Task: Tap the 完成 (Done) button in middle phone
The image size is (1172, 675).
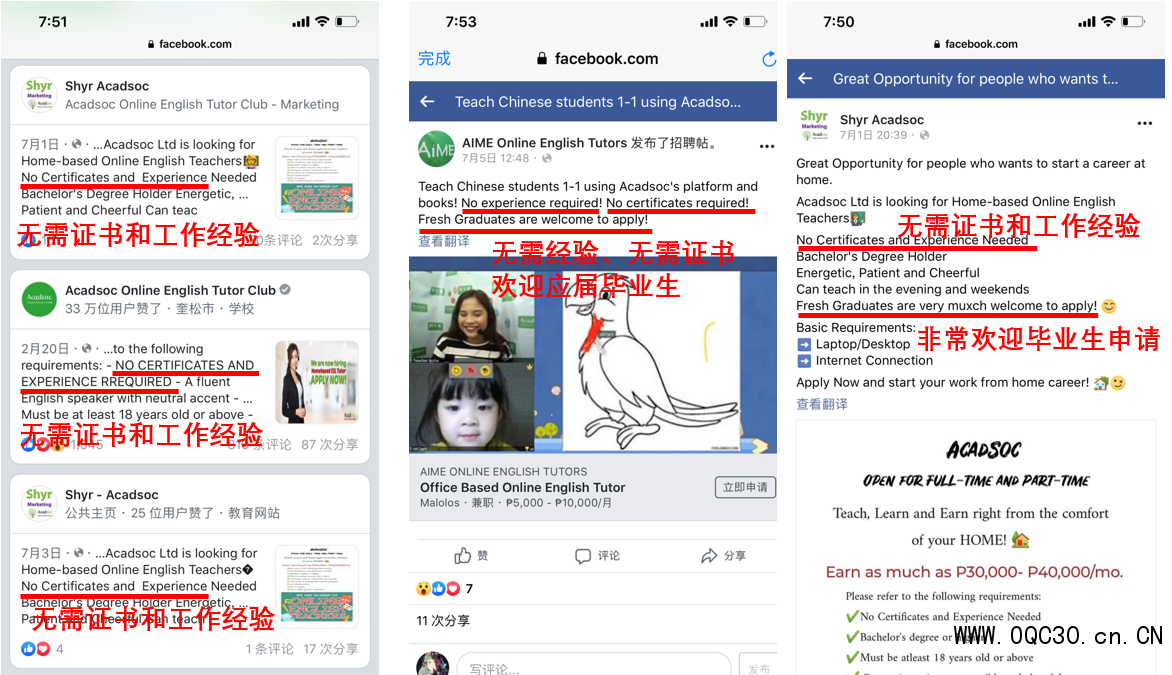Action: click(434, 58)
